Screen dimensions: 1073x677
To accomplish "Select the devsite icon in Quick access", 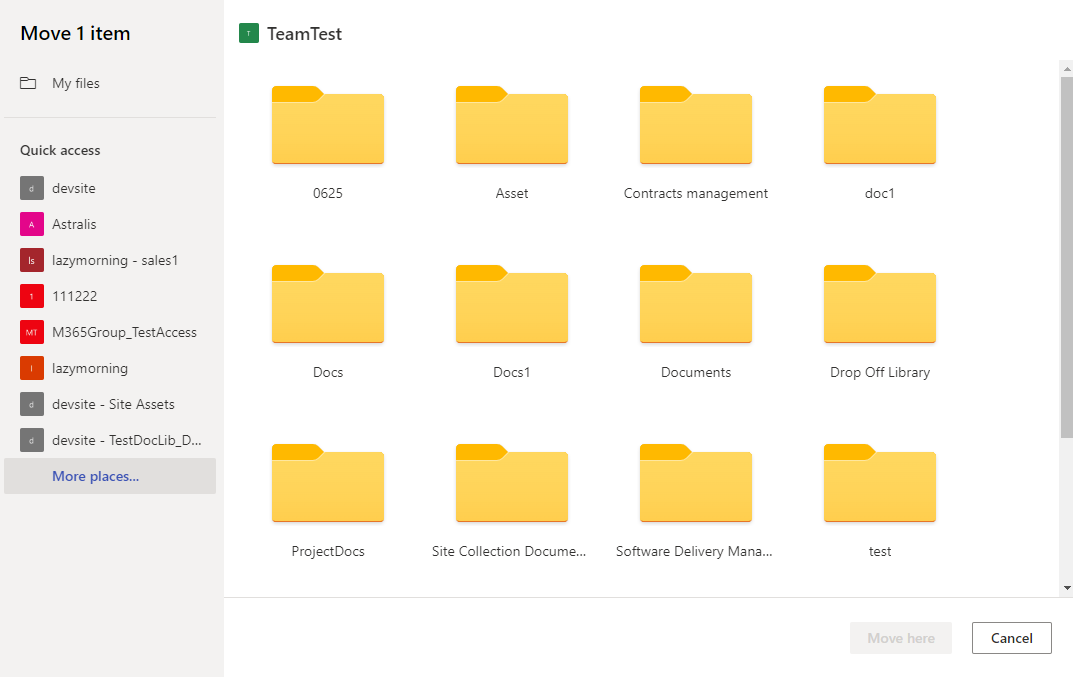I will (29, 188).
